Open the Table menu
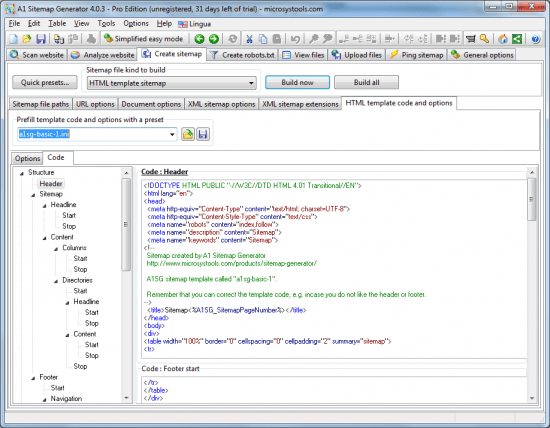Image resolution: width=550 pixels, height=428 pixels. tap(57, 24)
